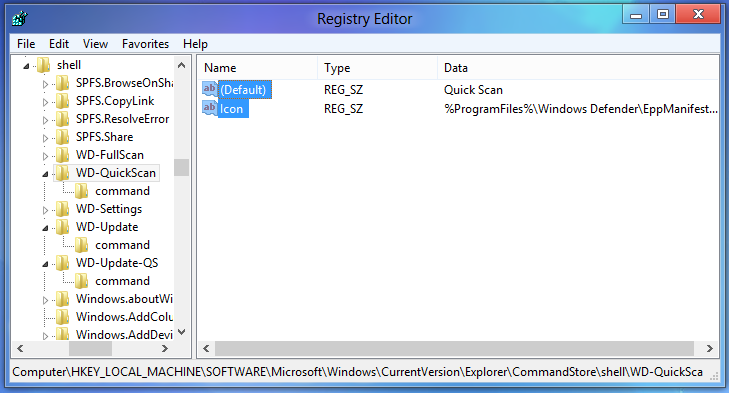Open the Edit menu
Image resolution: width=729 pixels, height=393 pixels.
point(59,44)
